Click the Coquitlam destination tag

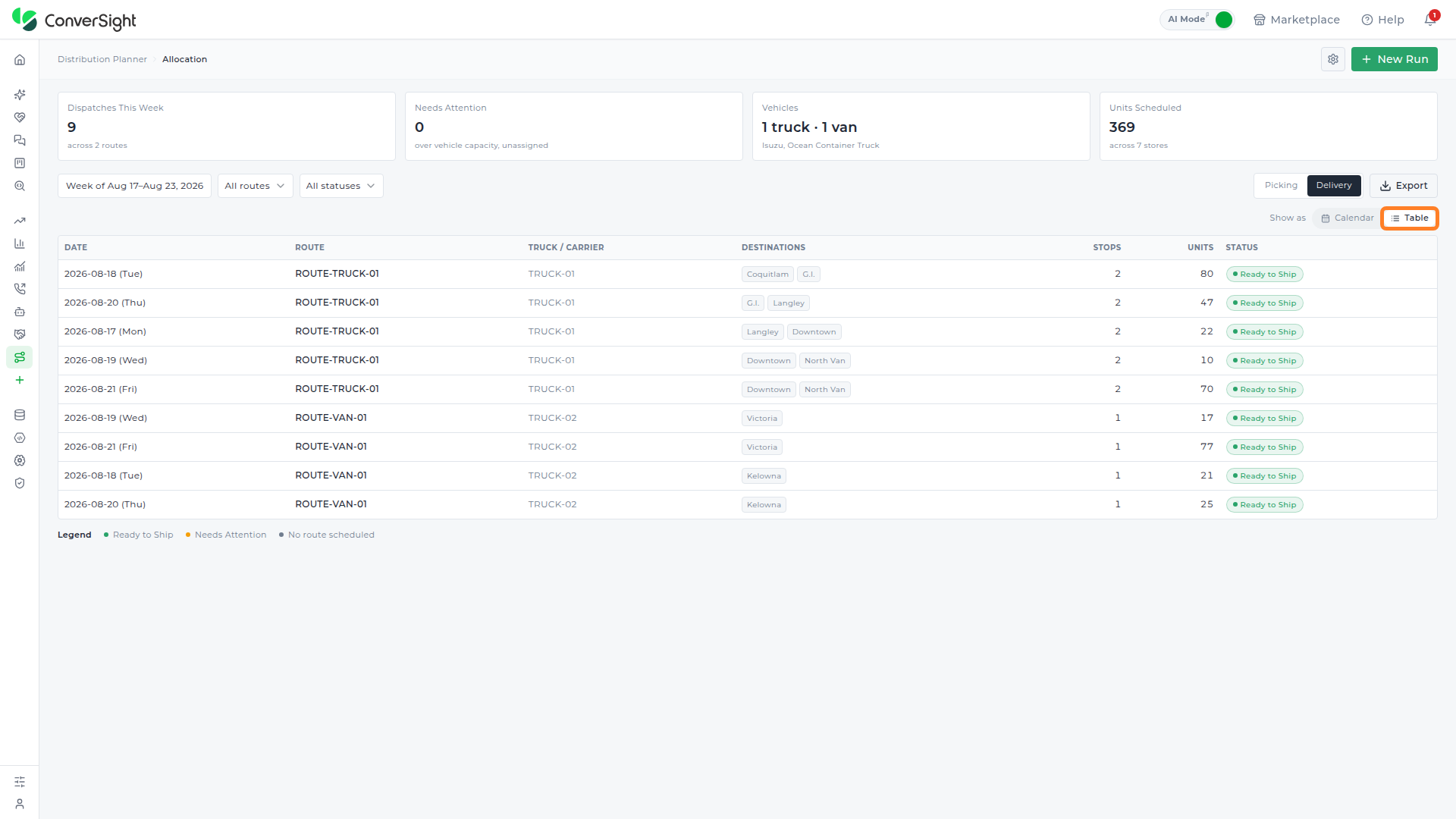coord(767,275)
